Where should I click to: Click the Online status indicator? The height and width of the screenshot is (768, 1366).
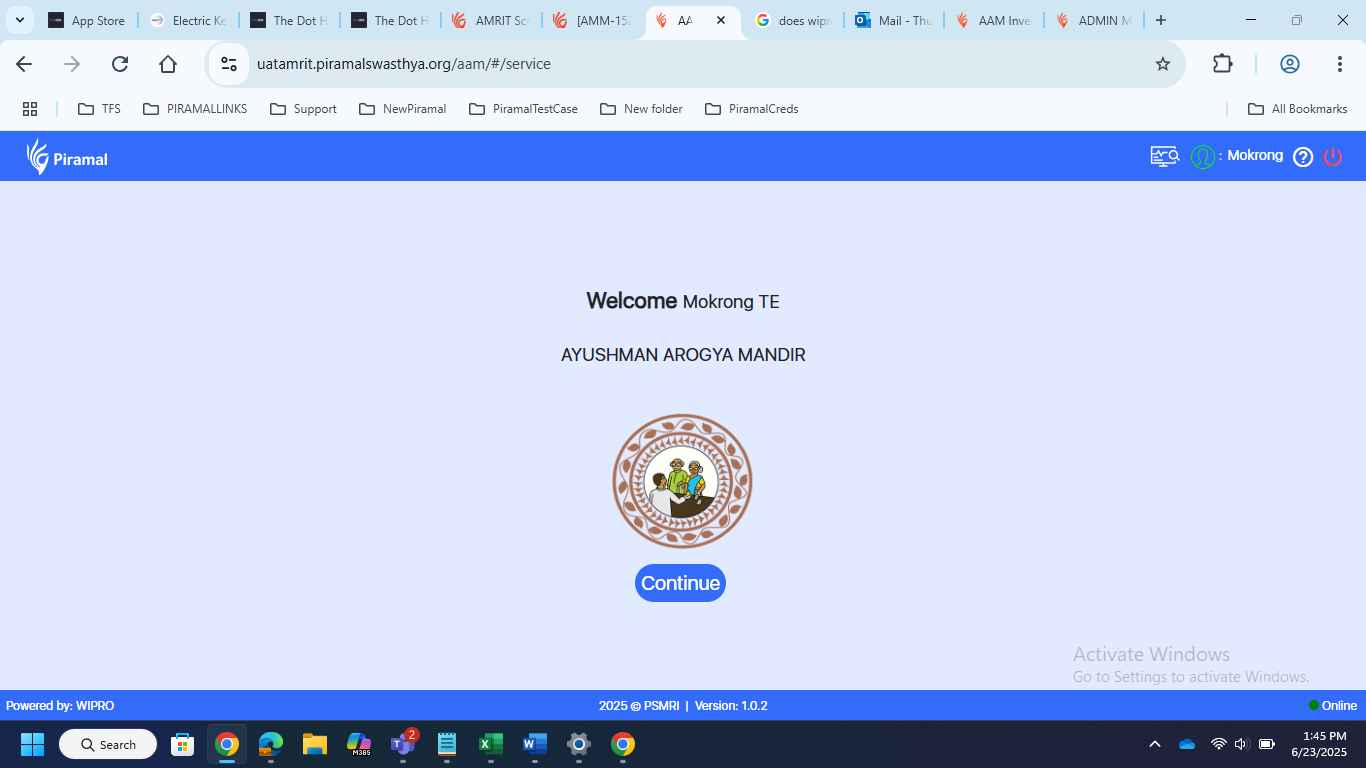click(x=1333, y=706)
